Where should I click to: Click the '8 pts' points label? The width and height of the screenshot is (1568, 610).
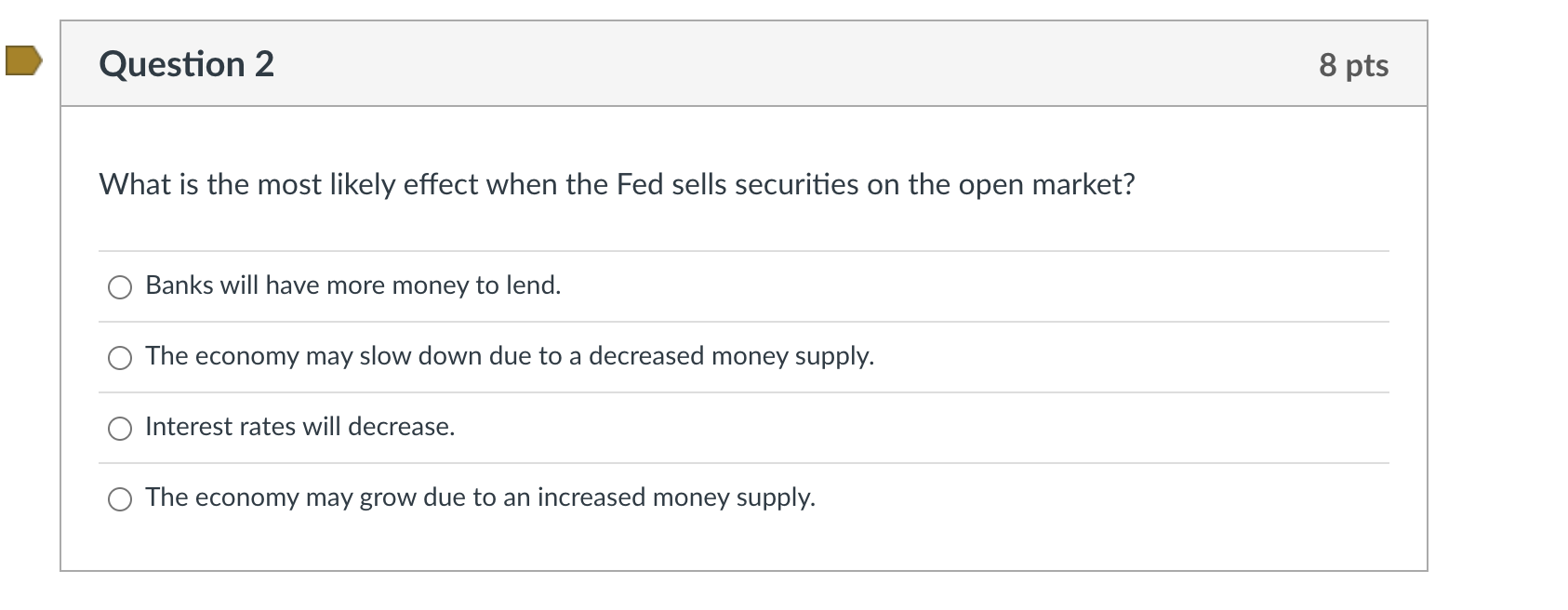coord(1353,65)
